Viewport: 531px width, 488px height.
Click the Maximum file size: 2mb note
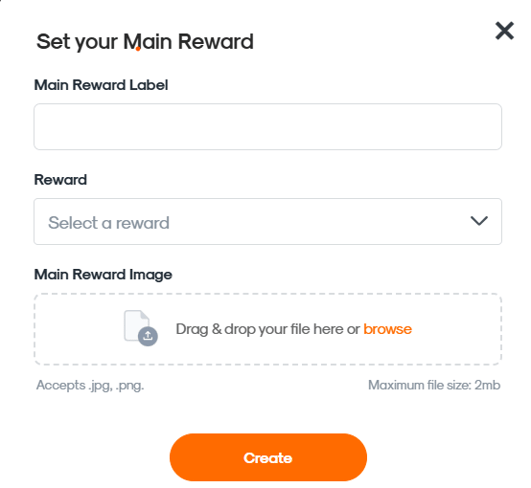[434, 385]
